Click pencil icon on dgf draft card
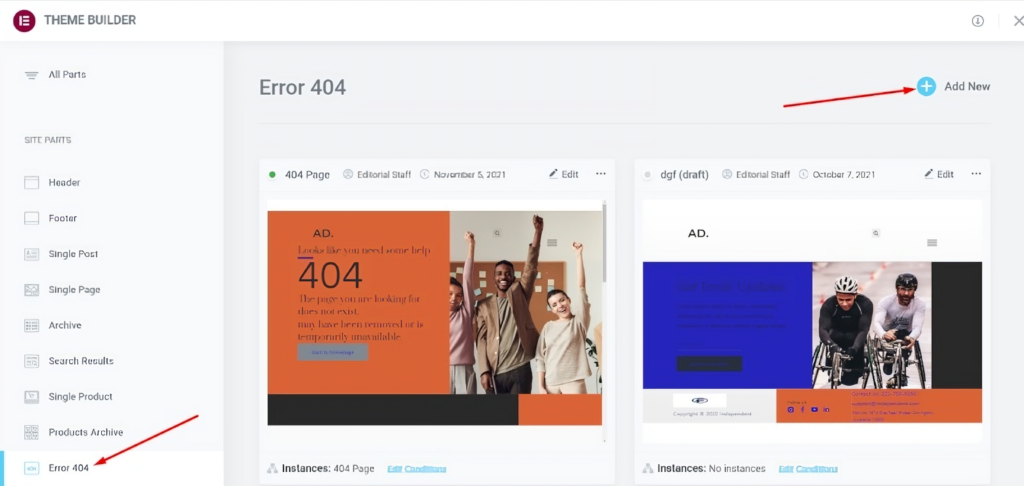1024x486 pixels. pyautogui.click(x=929, y=174)
